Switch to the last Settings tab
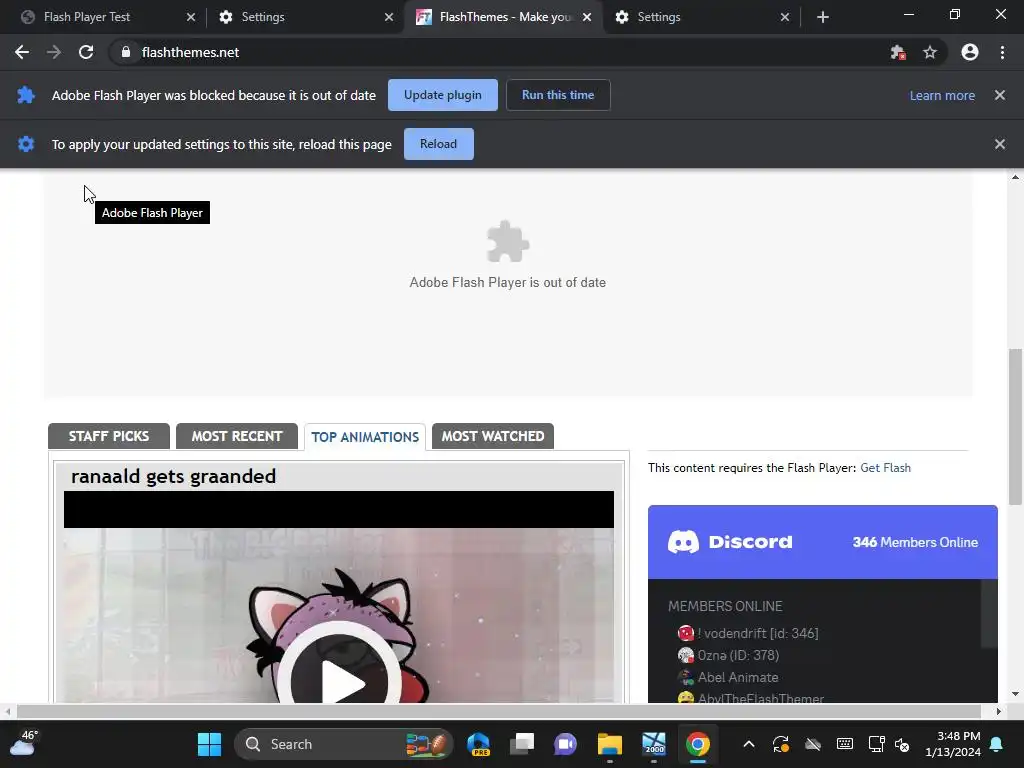This screenshot has width=1024, height=768. [700, 17]
